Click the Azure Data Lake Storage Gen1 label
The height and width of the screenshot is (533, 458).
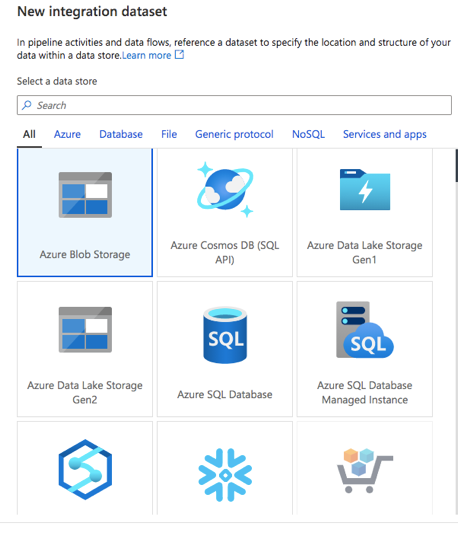[x=365, y=252]
